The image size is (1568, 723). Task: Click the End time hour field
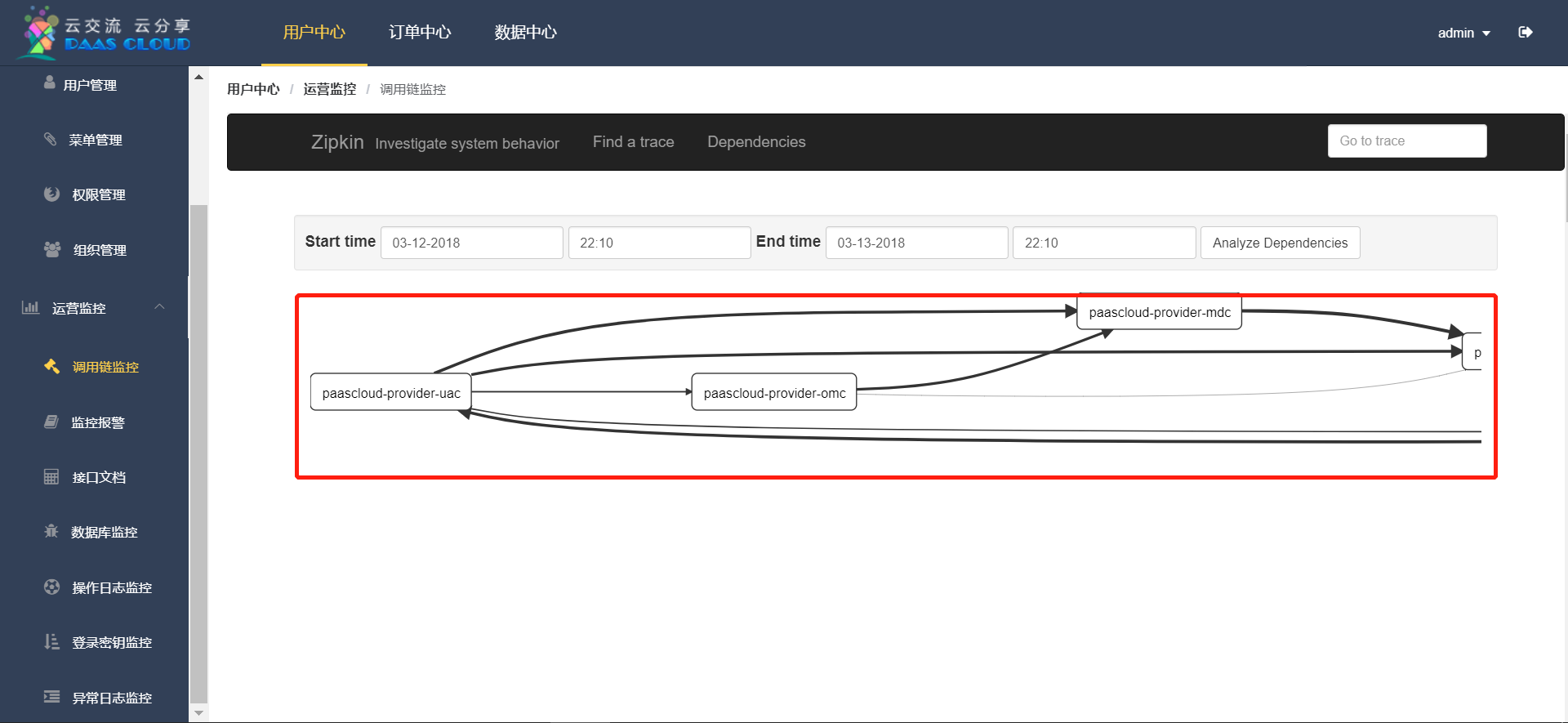[1104, 243]
